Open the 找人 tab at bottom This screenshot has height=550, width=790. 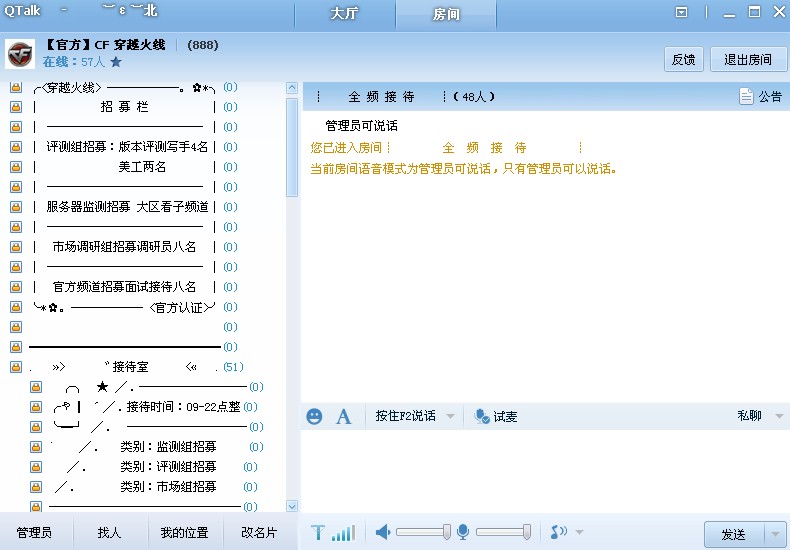pos(109,532)
